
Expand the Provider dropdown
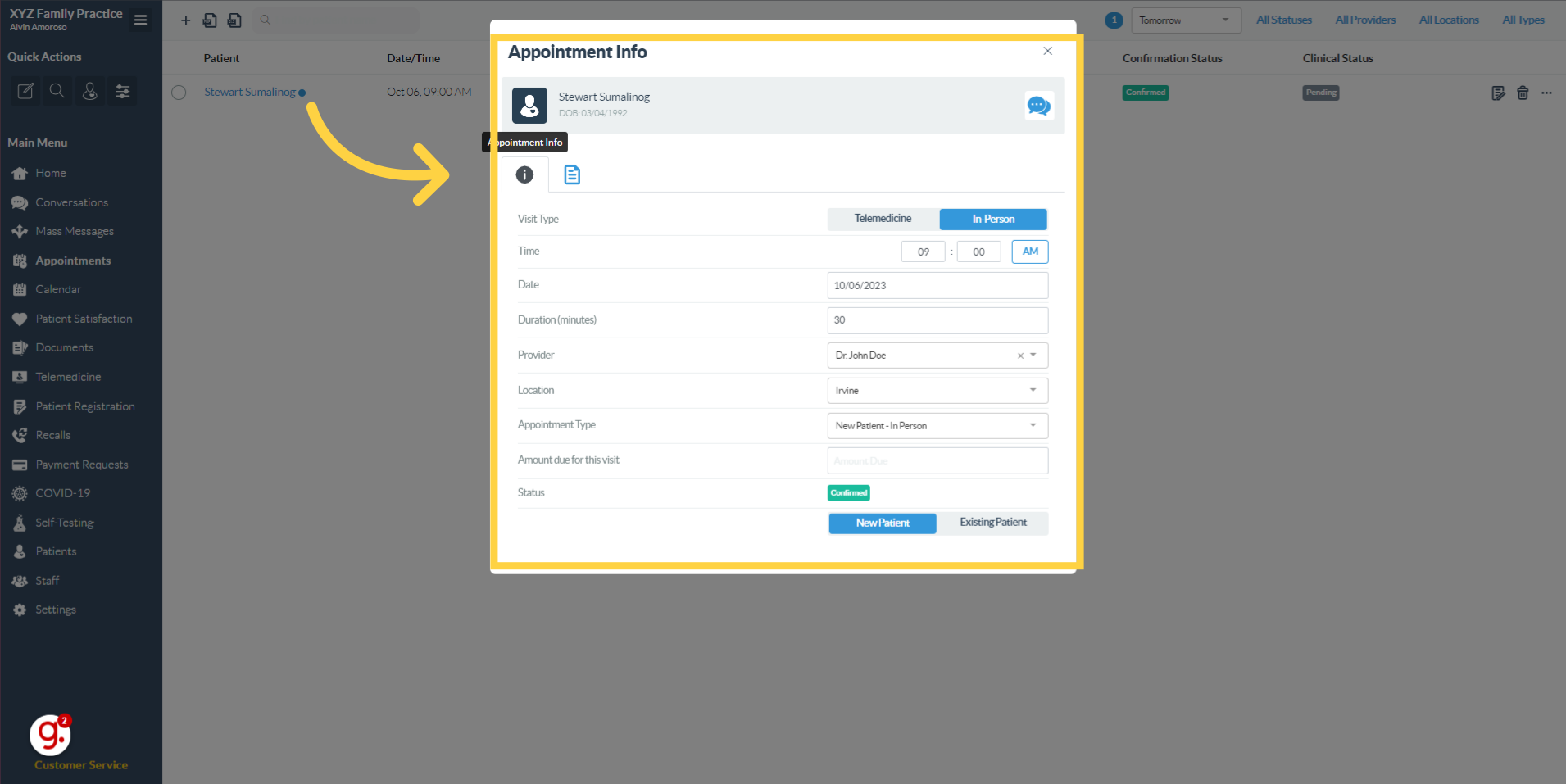tap(1033, 356)
